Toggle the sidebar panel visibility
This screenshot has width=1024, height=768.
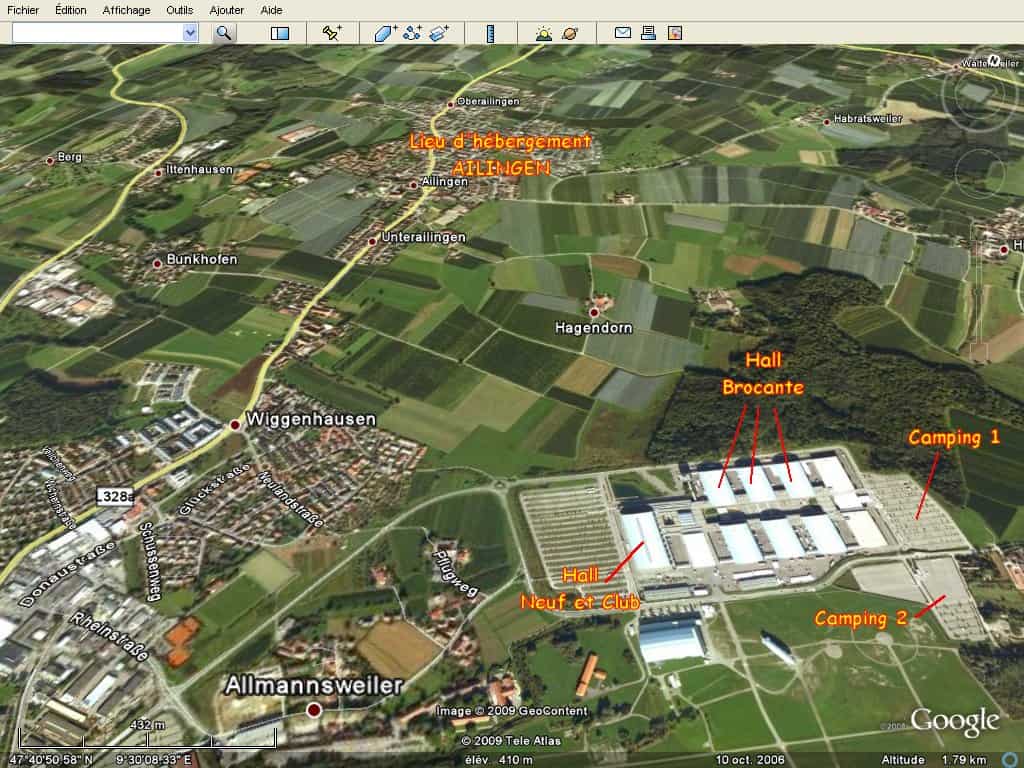pos(280,33)
